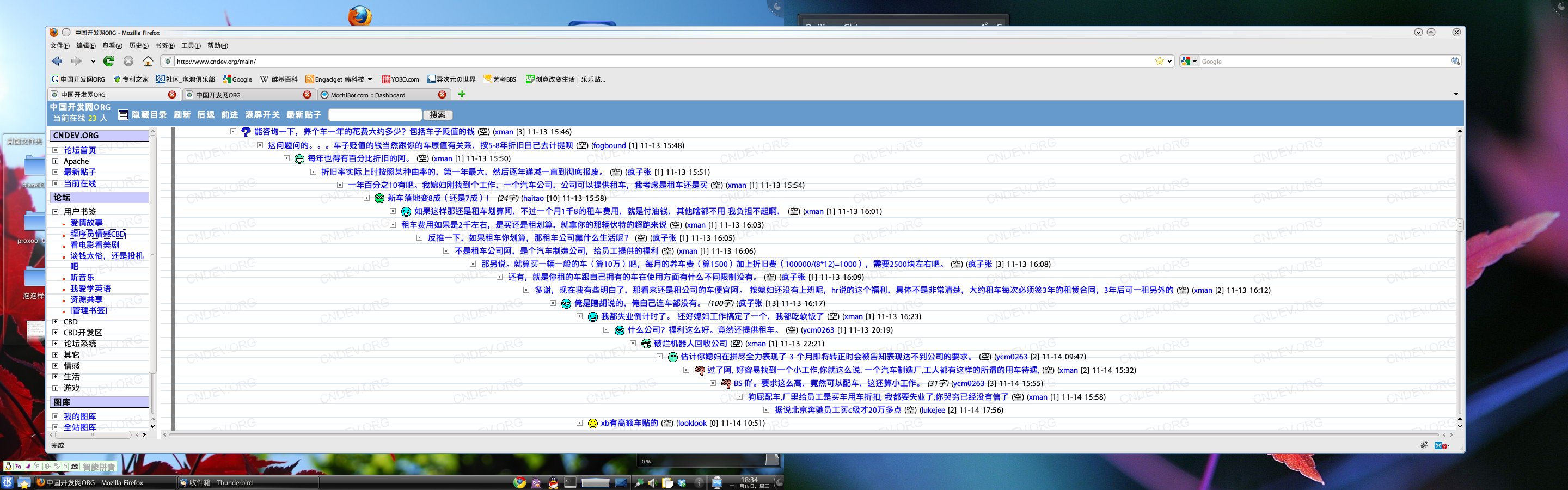1568x490 pixels.
Task: Expand the CBD开发区 tree node
Action: coord(56,332)
